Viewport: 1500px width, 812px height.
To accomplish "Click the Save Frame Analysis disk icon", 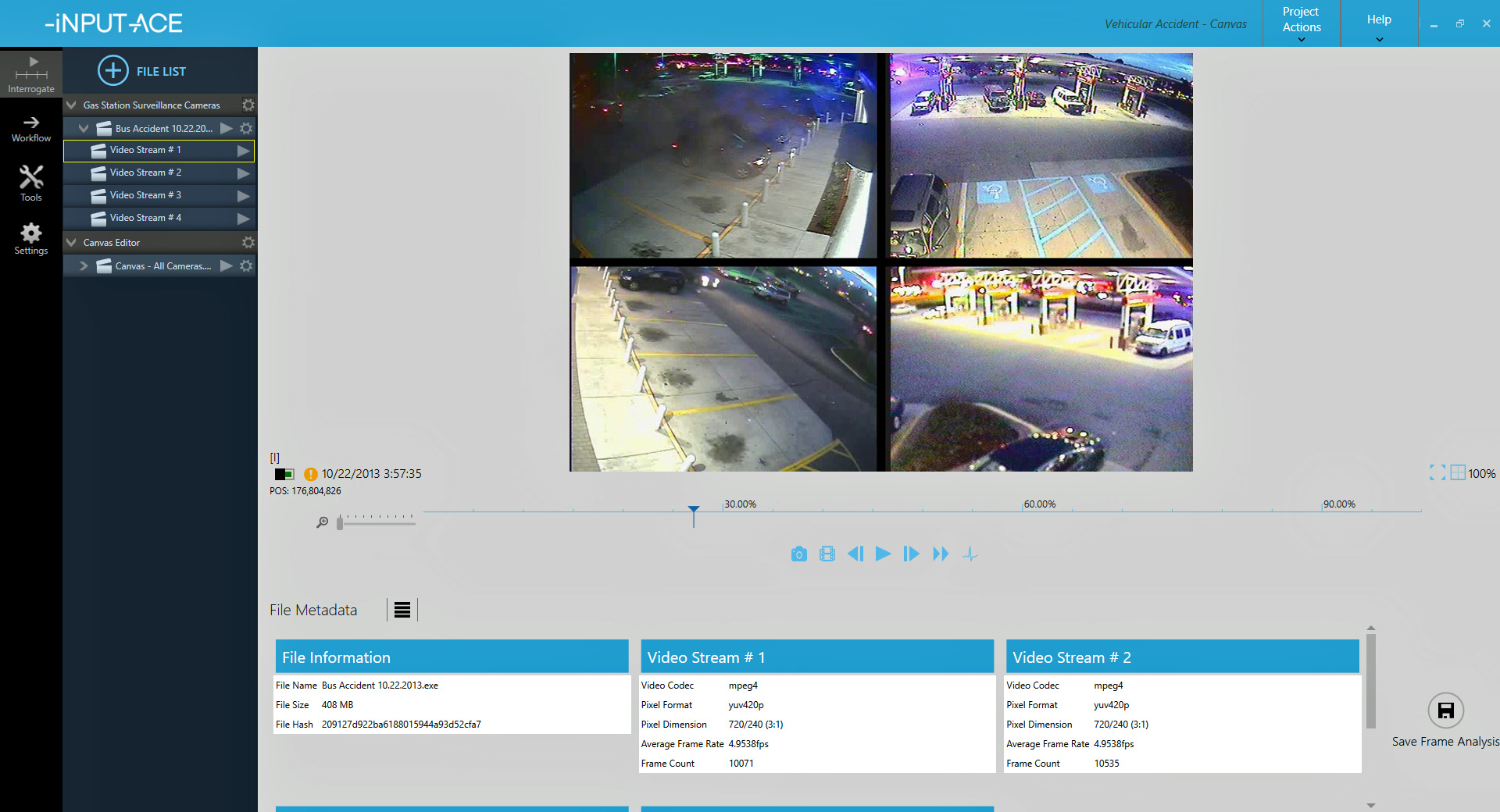I will [1446, 710].
